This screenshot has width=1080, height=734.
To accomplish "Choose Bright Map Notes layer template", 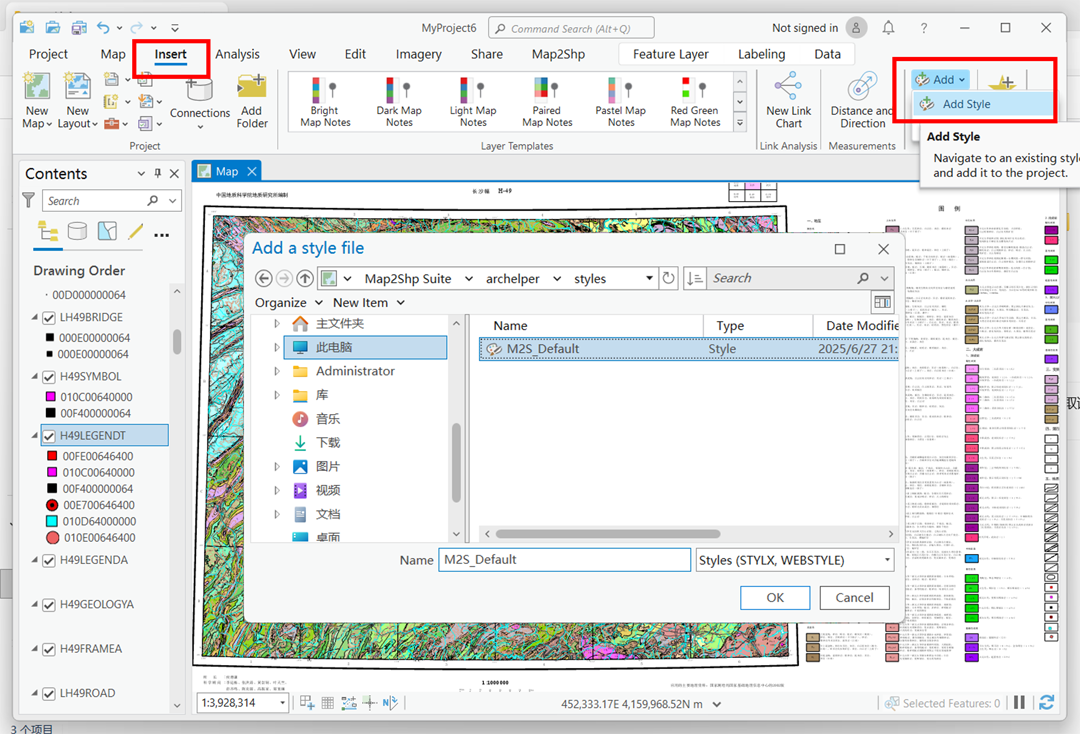I will coord(325,92).
